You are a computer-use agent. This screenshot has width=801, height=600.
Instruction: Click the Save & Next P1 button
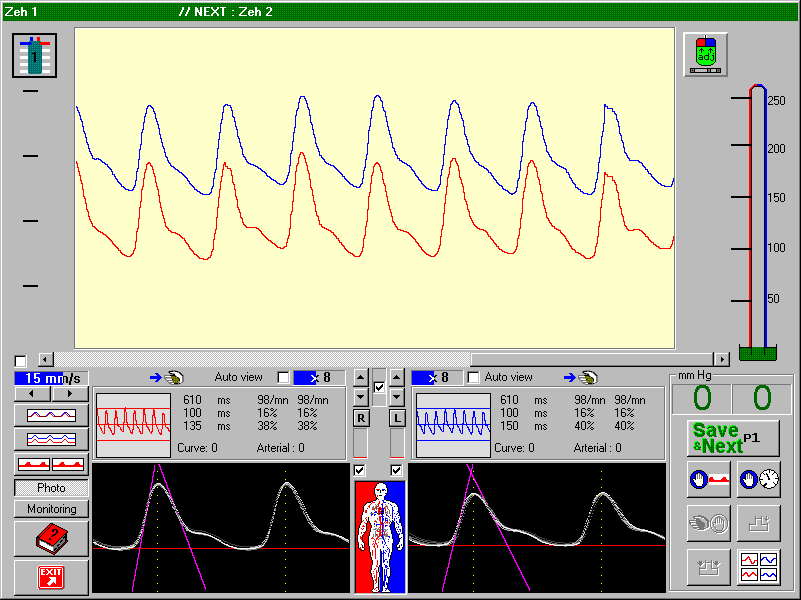tap(733, 438)
